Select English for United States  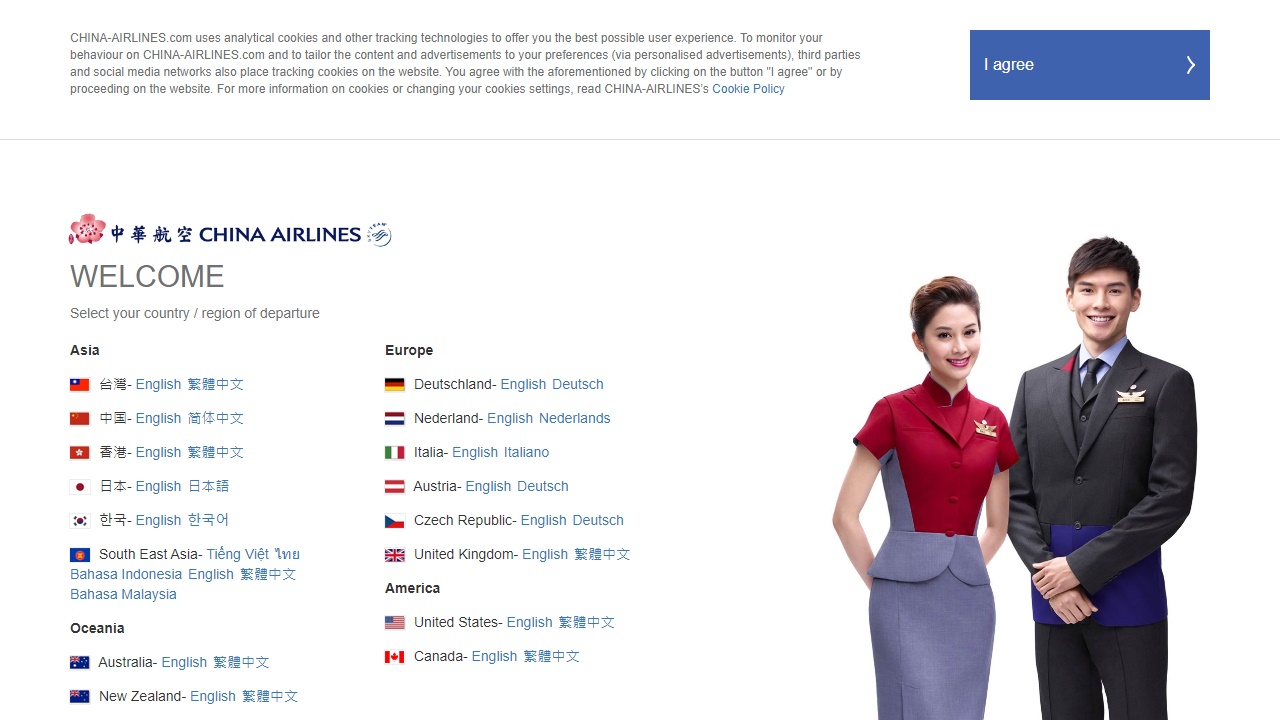click(x=529, y=622)
